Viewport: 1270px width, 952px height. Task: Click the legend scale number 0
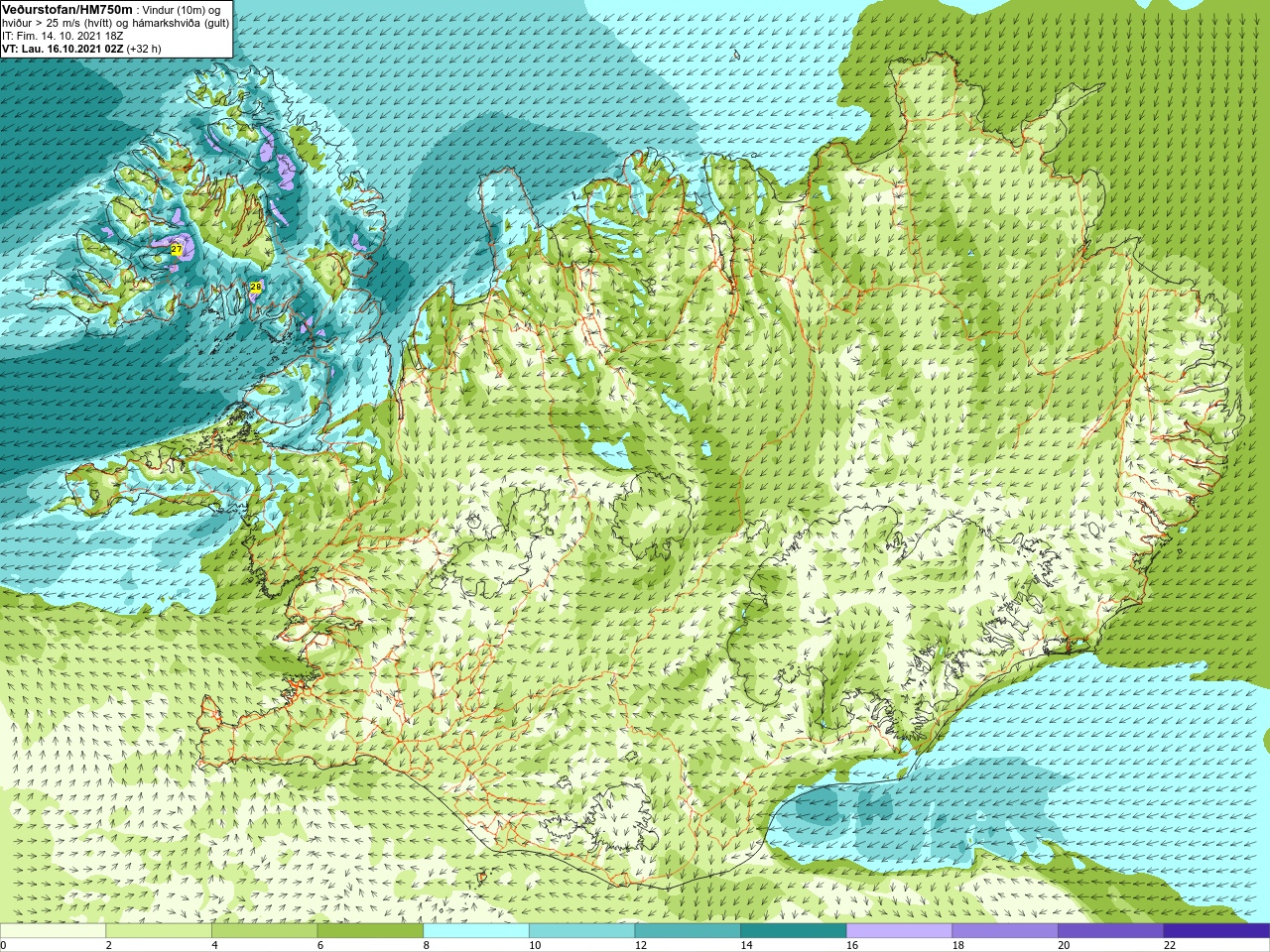tap(3, 945)
